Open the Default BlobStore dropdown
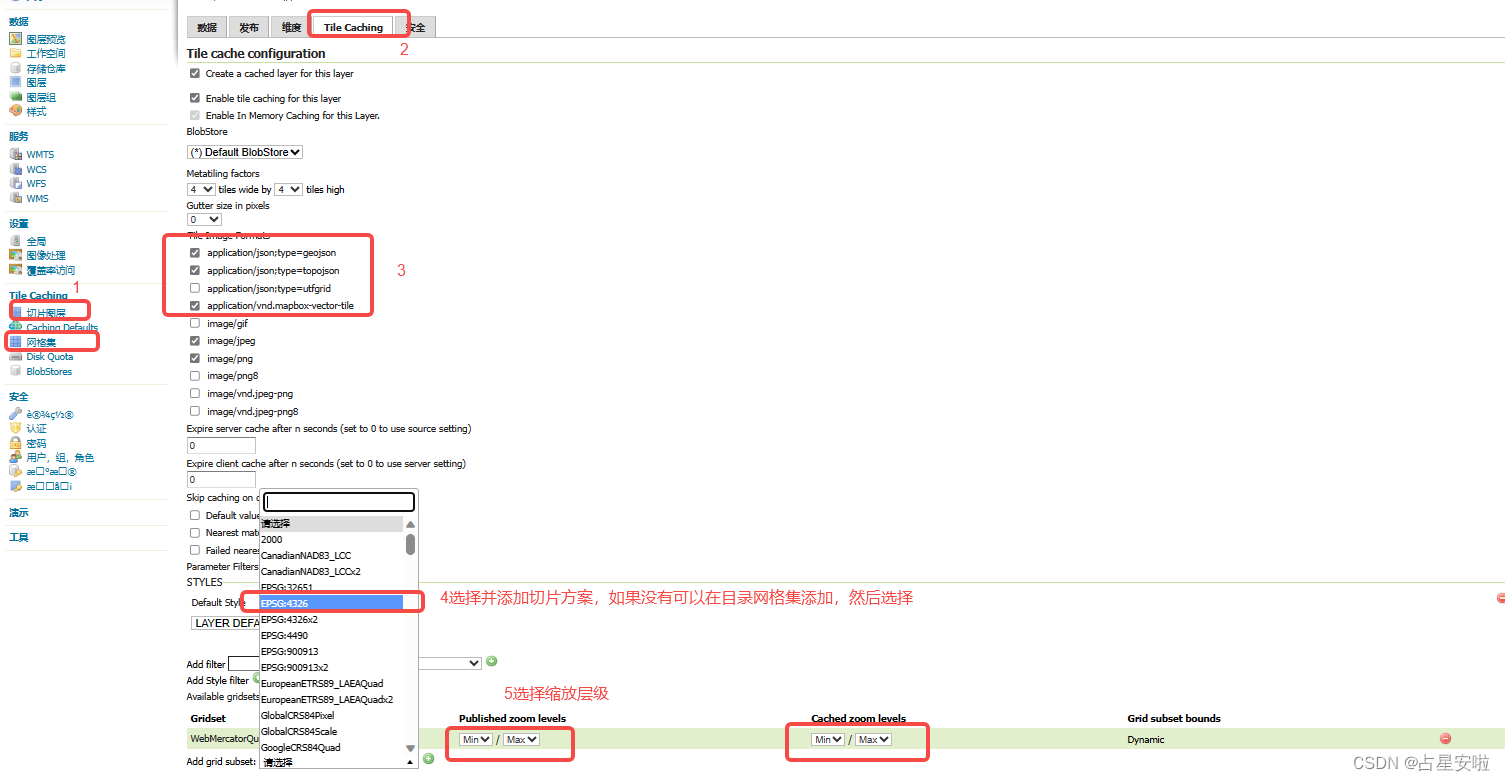Screen dimensions: 1505x781 point(245,152)
